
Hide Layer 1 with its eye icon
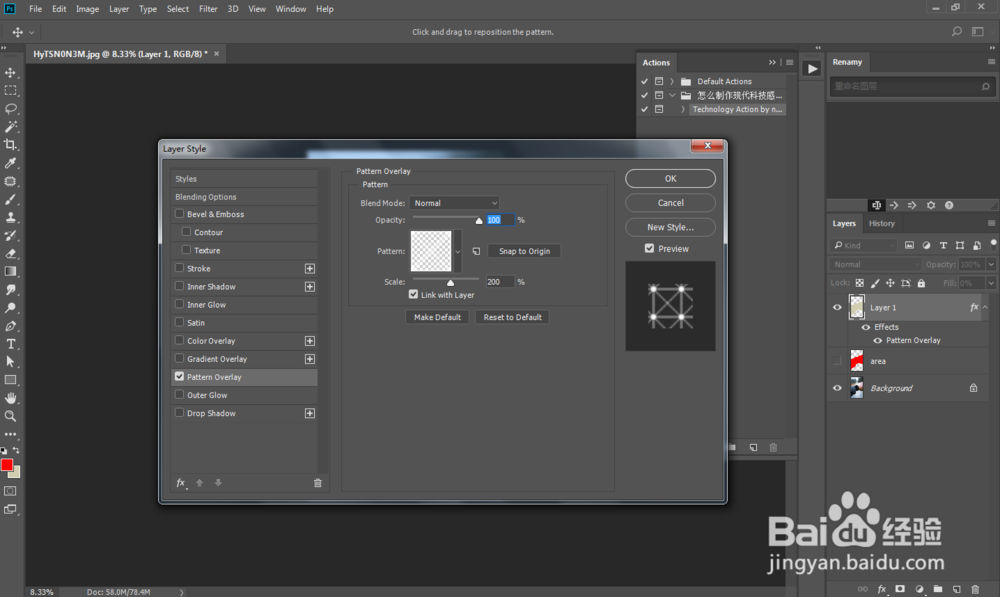click(837, 307)
